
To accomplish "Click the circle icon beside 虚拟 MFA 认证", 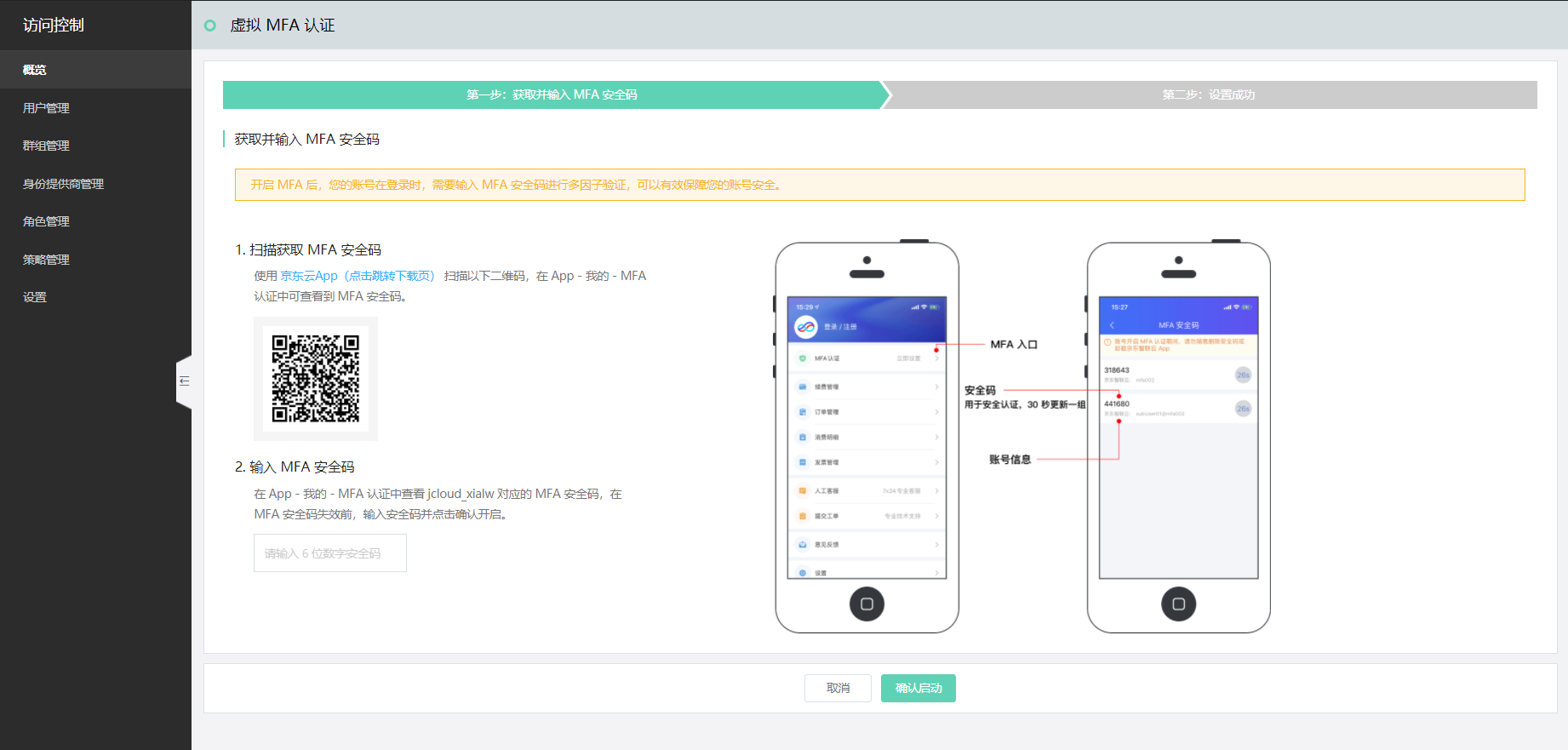I will [x=210, y=26].
